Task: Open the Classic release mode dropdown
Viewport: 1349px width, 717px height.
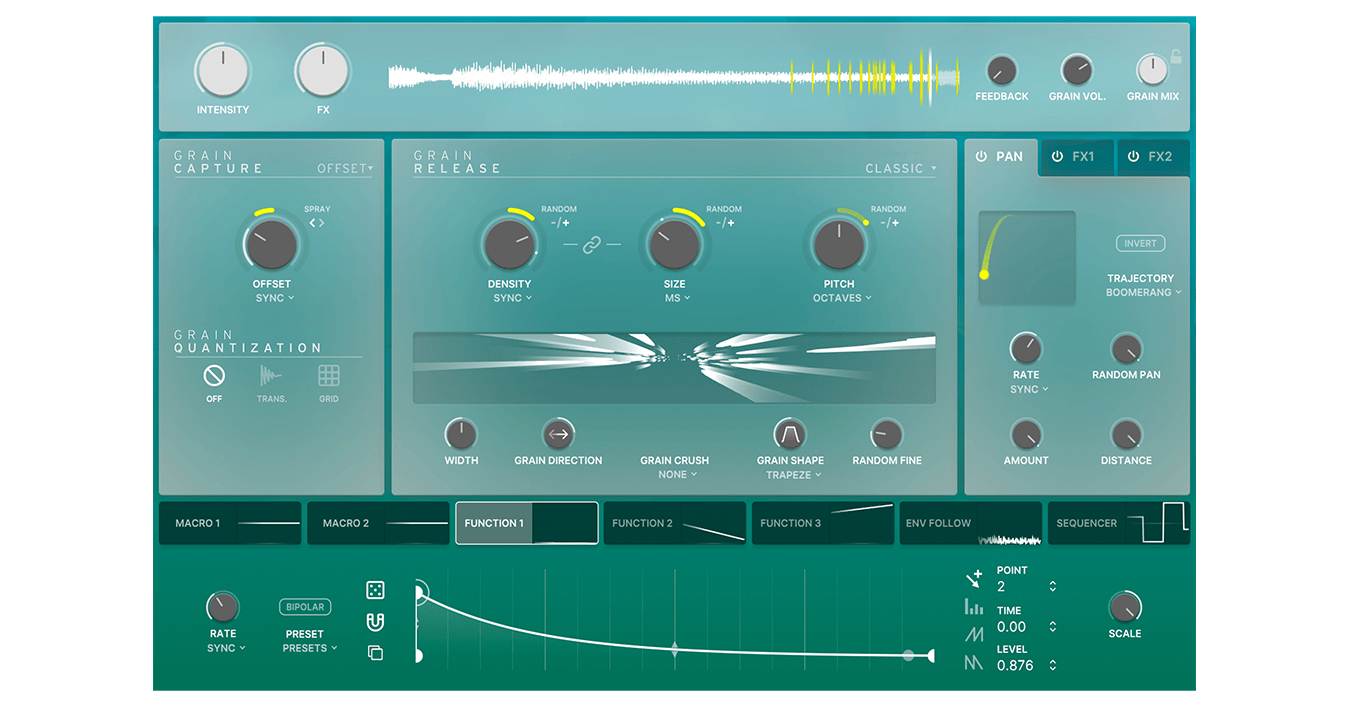Action: [901, 169]
